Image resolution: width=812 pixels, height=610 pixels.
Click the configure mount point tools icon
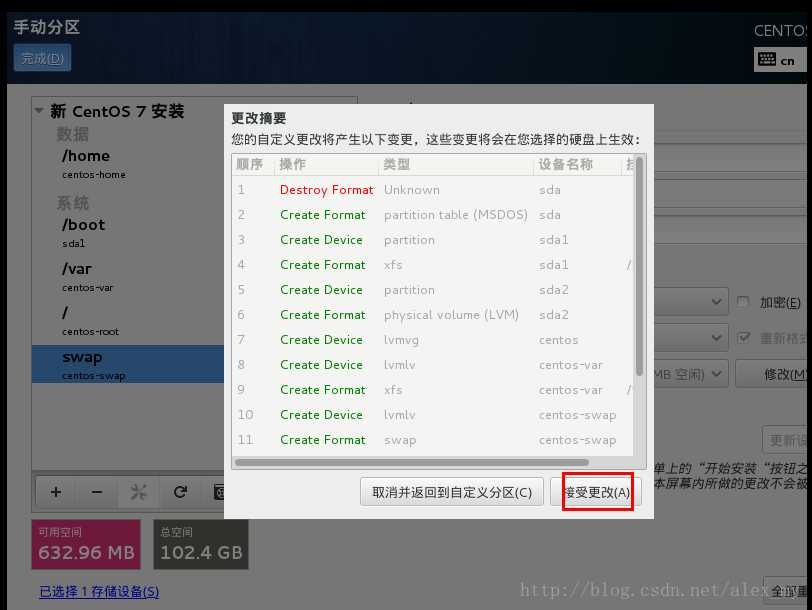[138, 491]
